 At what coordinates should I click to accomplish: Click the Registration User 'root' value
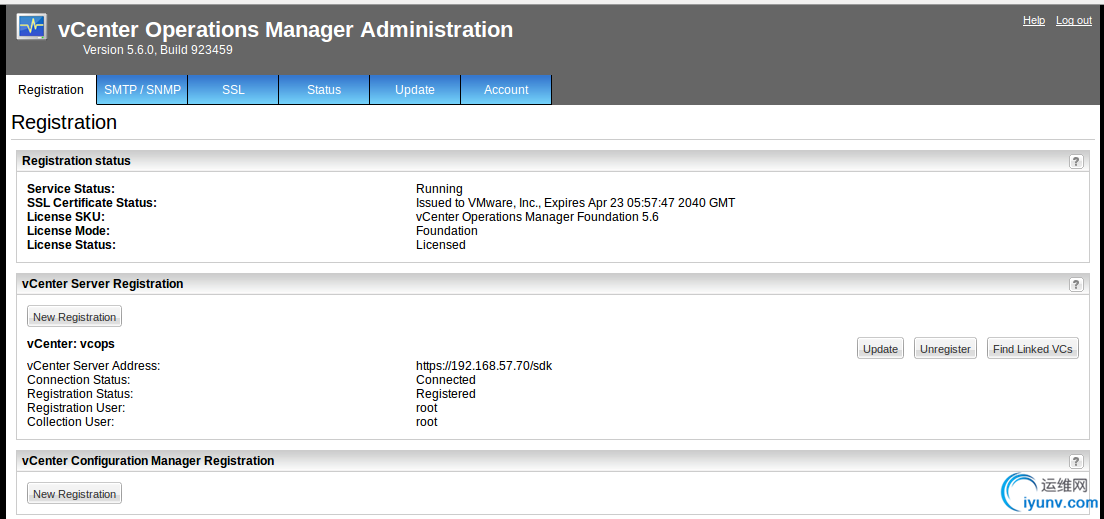(x=427, y=408)
